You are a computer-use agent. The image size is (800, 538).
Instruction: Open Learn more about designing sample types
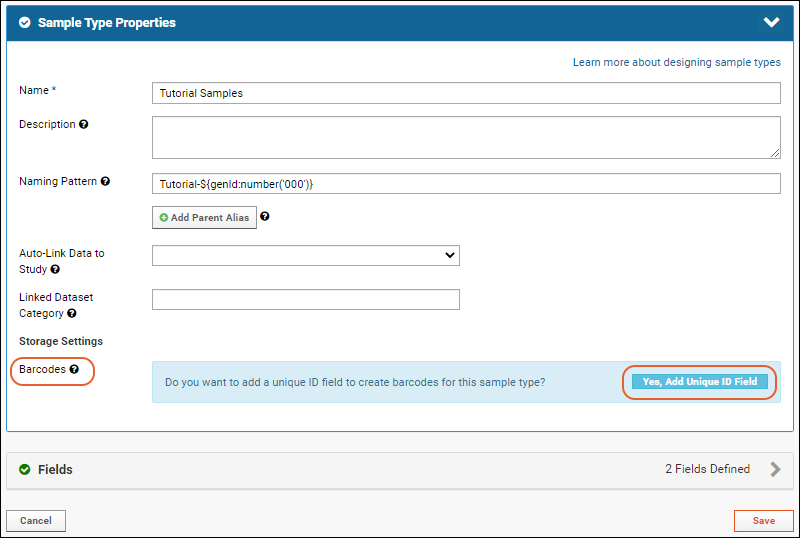click(x=677, y=62)
